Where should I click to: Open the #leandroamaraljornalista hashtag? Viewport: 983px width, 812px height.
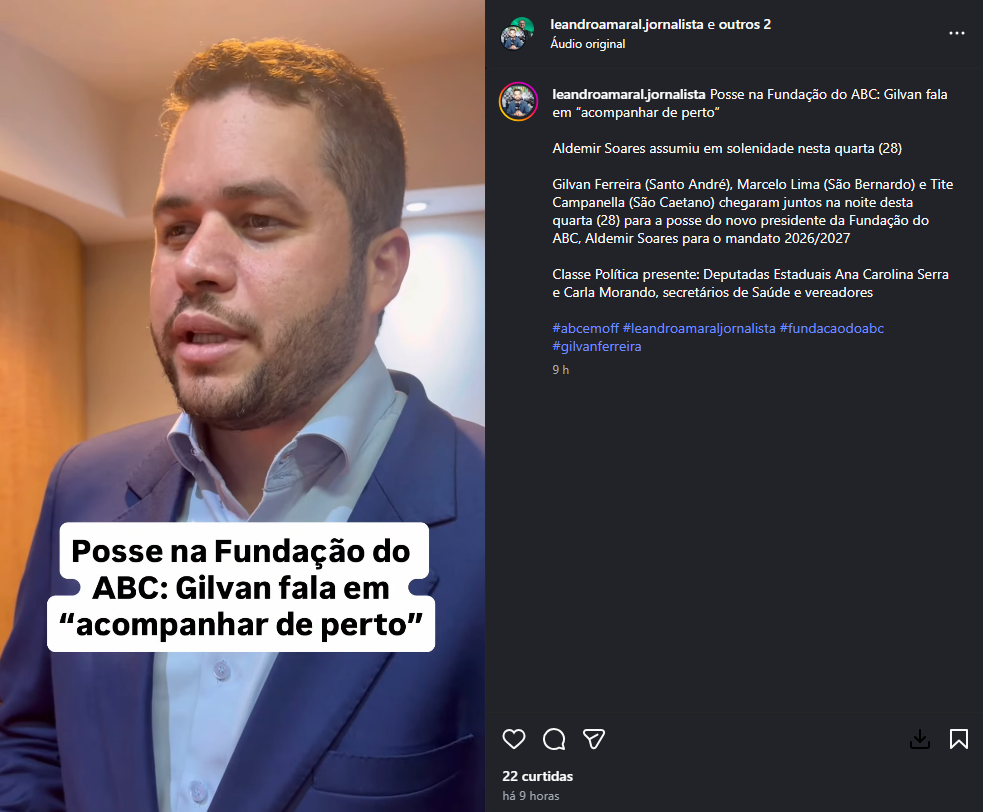click(x=699, y=329)
